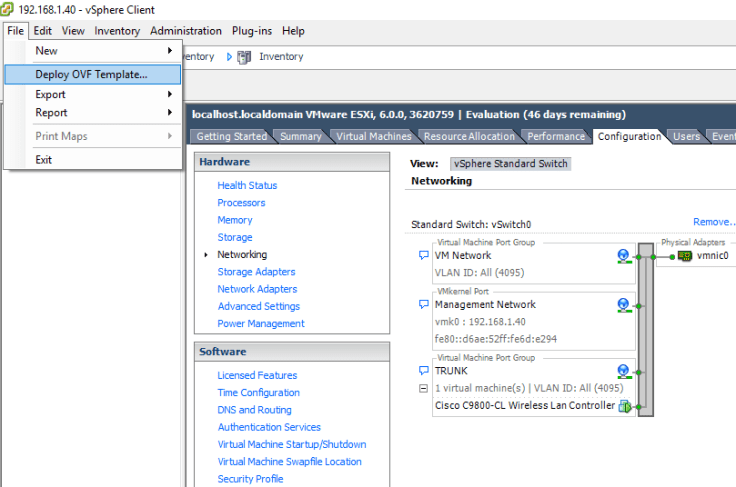Select the vSphere Standard Switch view button
736x487 pixels.
[510, 164]
